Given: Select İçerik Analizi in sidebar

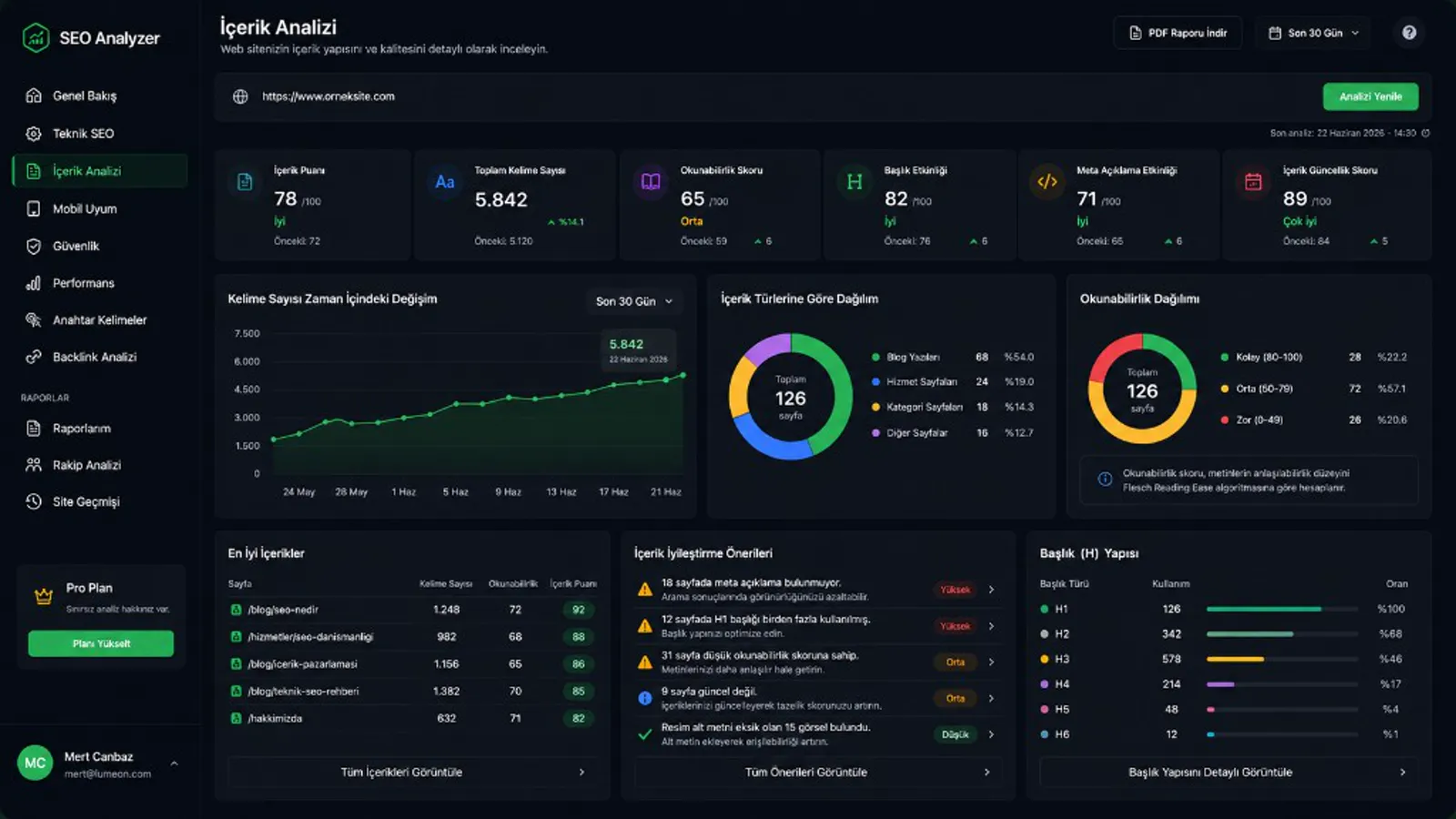Looking at the screenshot, I should click(x=100, y=171).
